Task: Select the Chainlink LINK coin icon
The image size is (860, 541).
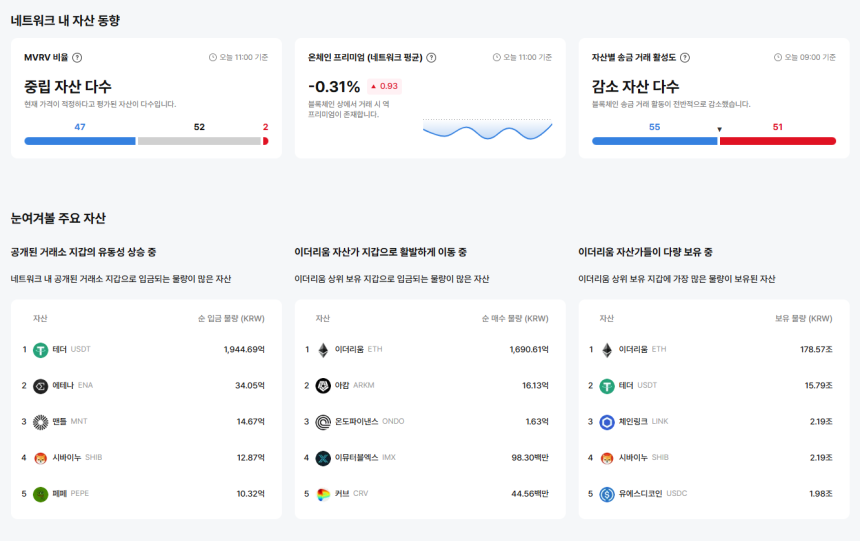Action: pos(607,422)
